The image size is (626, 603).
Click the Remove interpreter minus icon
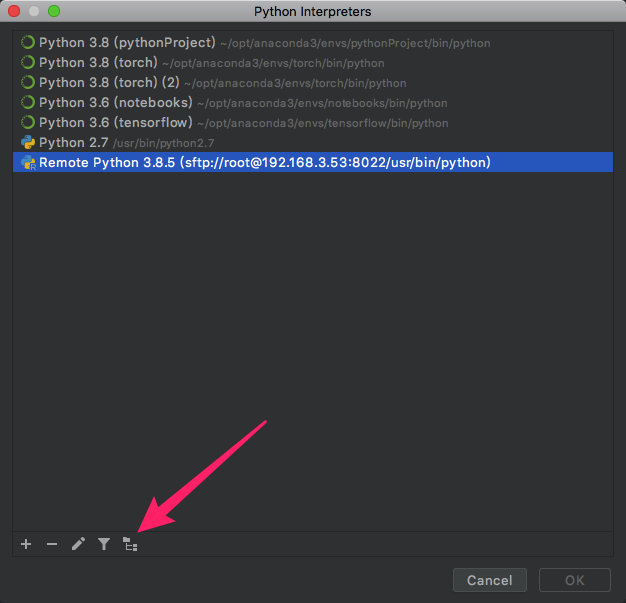pos(52,544)
